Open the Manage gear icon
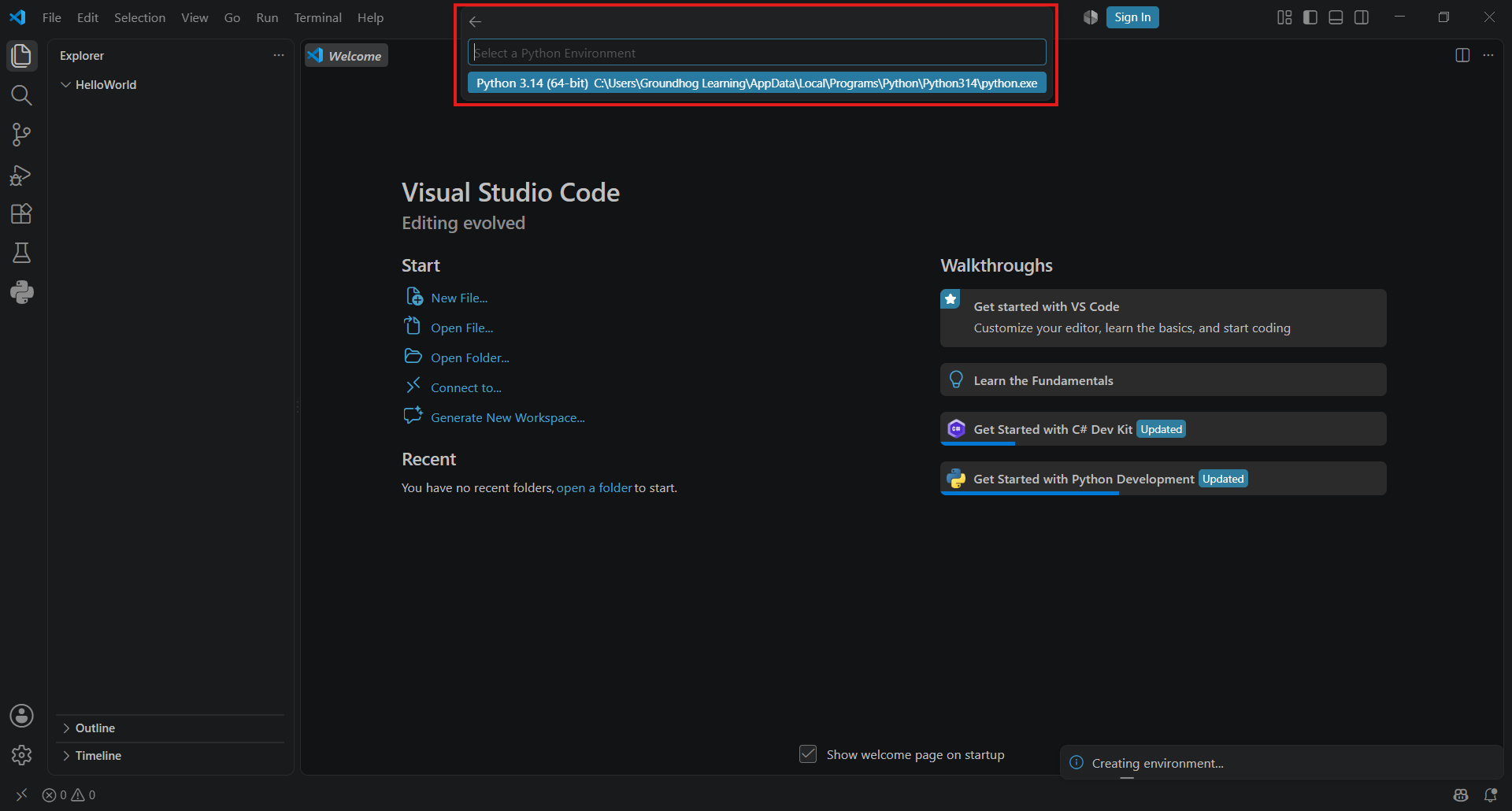1512x811 pixels. coord(22,755)
